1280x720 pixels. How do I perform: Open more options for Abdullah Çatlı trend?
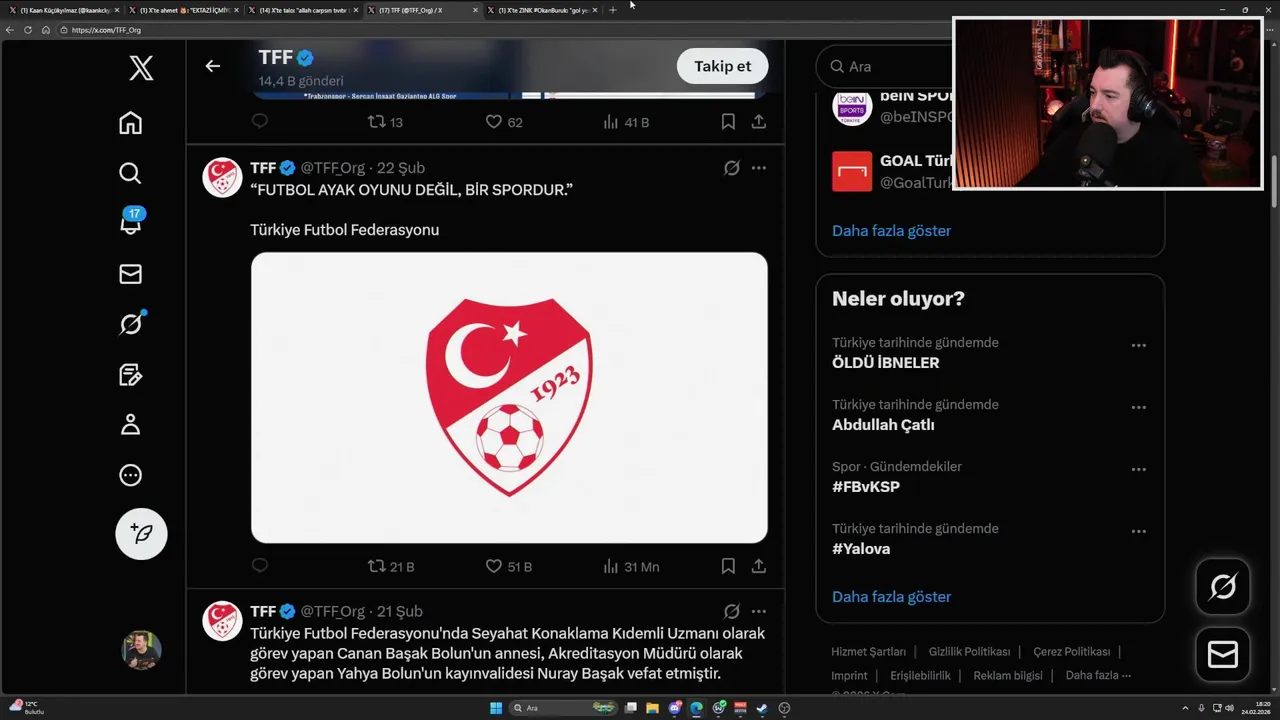[1138, 407]
